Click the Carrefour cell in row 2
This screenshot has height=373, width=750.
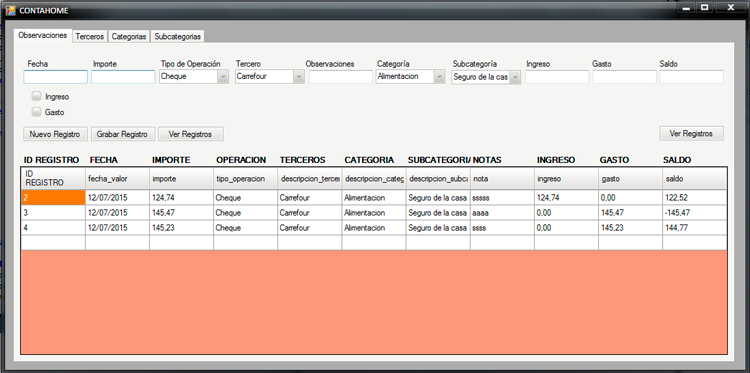309,197
